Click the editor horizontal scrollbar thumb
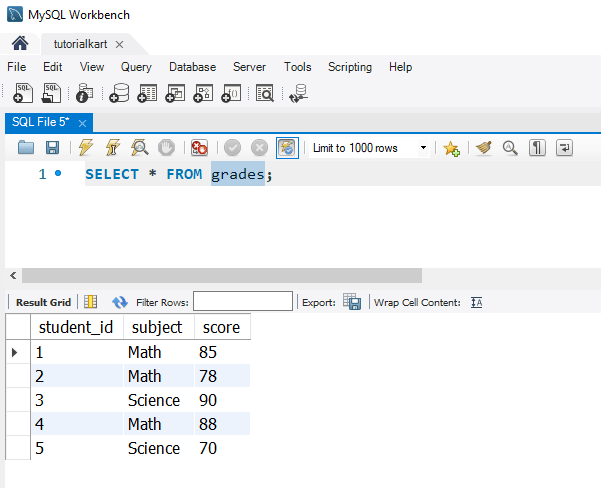The height and width of the screenshot is (488, 601). pyautogui.click(x=222, y=275)
